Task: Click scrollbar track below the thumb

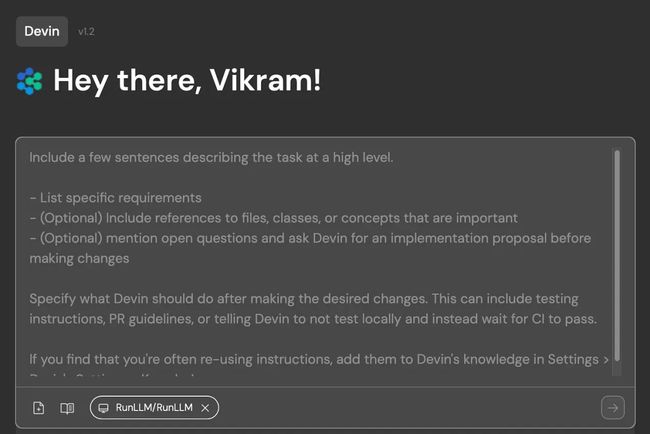Action: coord(617,369)
